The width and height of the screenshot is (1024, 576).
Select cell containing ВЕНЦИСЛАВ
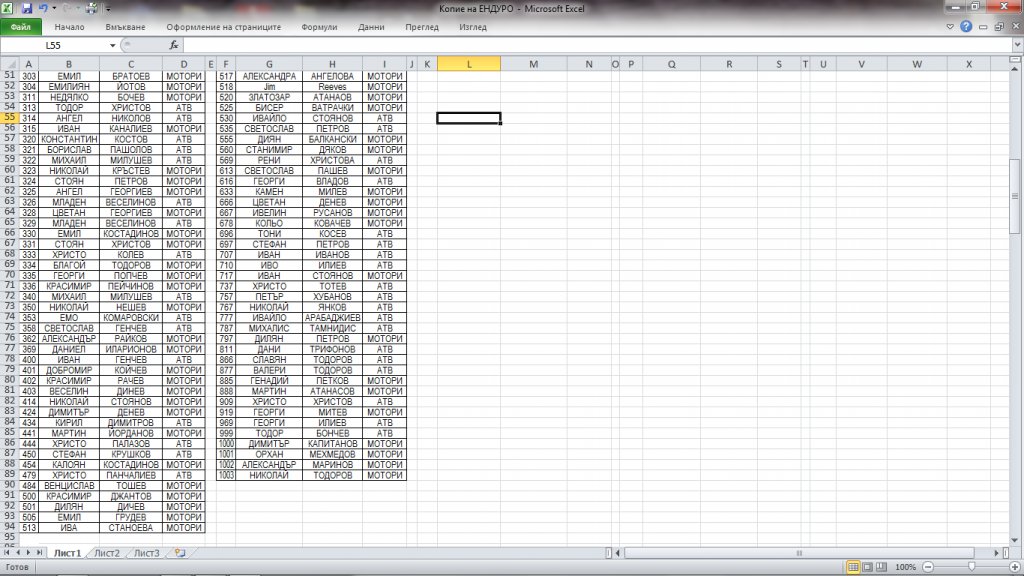69,485
